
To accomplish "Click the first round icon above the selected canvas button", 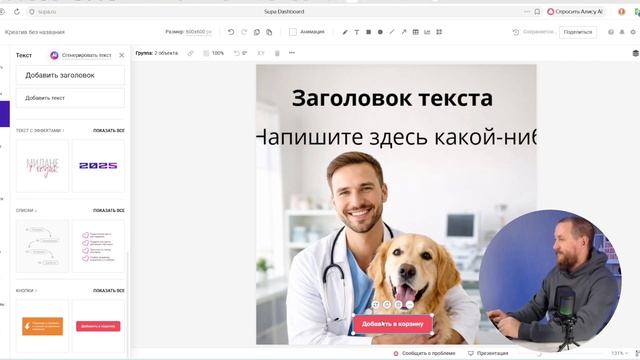I will click(x=376, y=304).
